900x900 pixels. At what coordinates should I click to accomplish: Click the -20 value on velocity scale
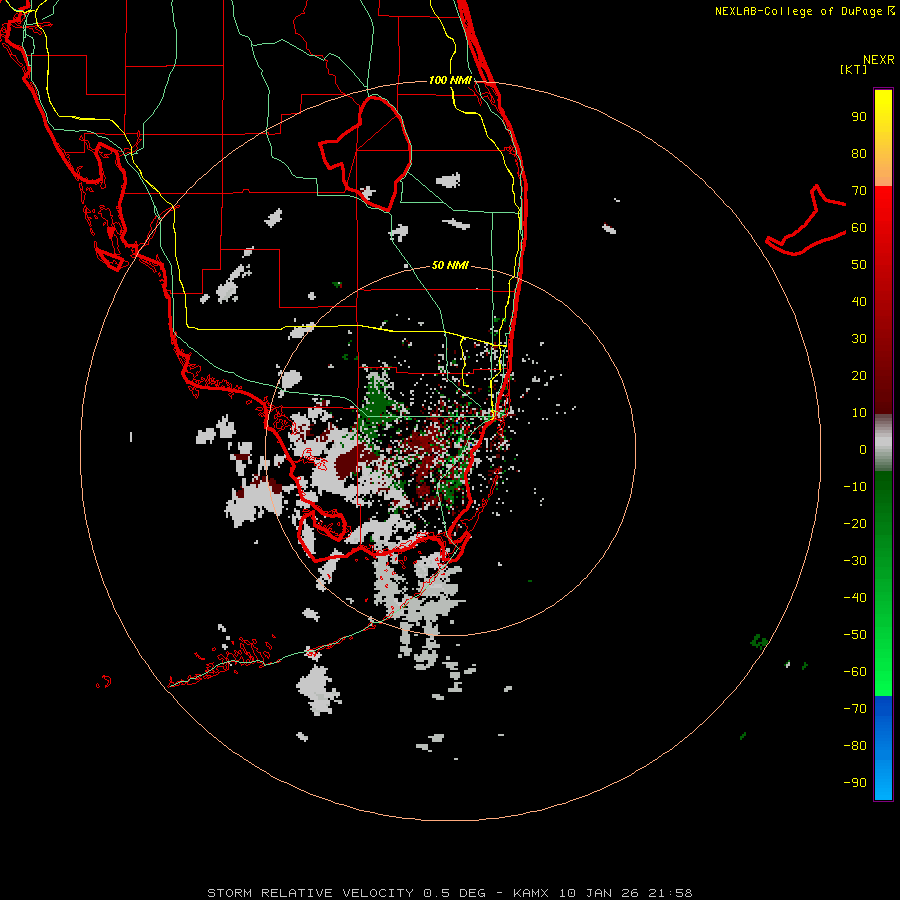[855, 524]
